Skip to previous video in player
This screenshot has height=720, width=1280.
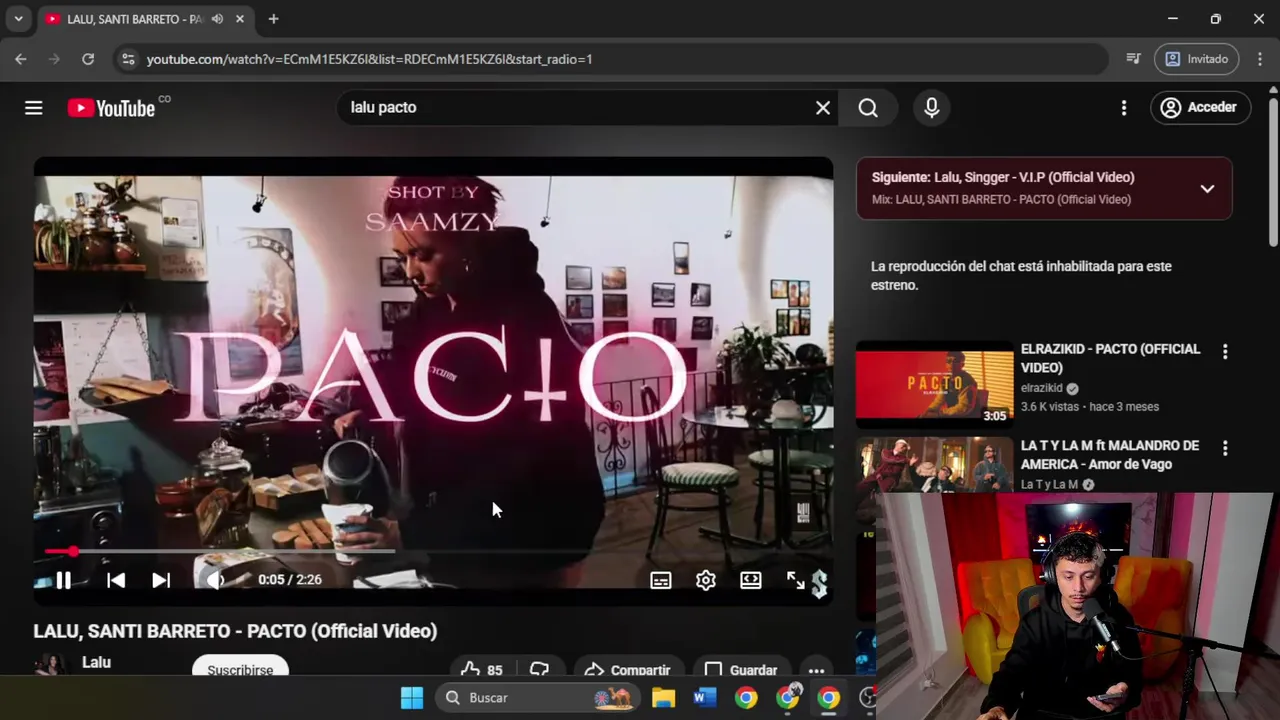(x=116, y=580)
